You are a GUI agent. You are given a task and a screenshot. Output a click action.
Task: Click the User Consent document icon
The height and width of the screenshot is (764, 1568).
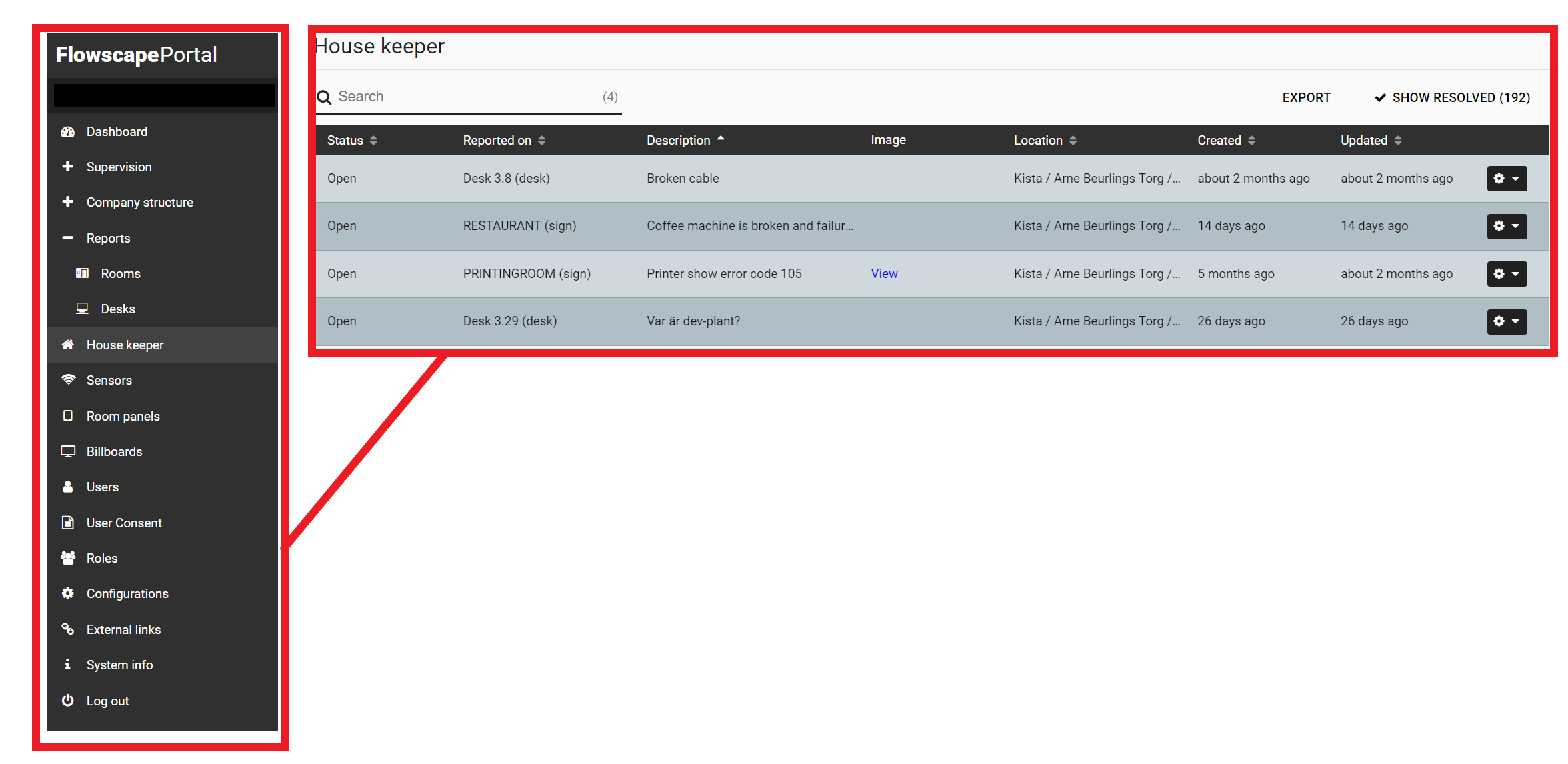click(67, 523)
